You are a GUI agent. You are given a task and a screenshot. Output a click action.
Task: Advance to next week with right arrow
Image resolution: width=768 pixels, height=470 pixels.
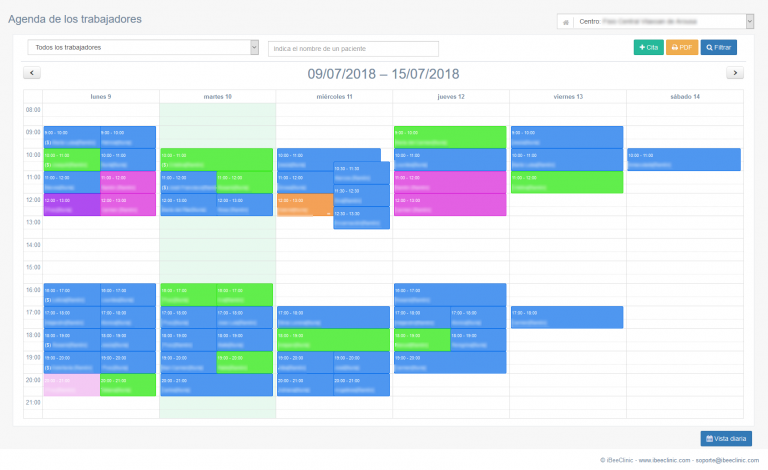(735, 73)
